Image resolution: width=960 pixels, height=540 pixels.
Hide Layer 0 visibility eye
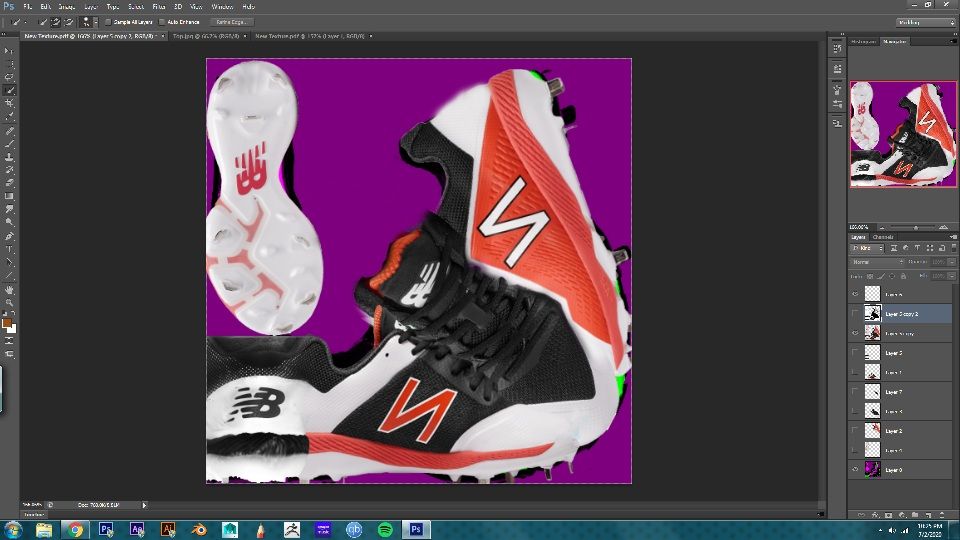click(855, 470)
